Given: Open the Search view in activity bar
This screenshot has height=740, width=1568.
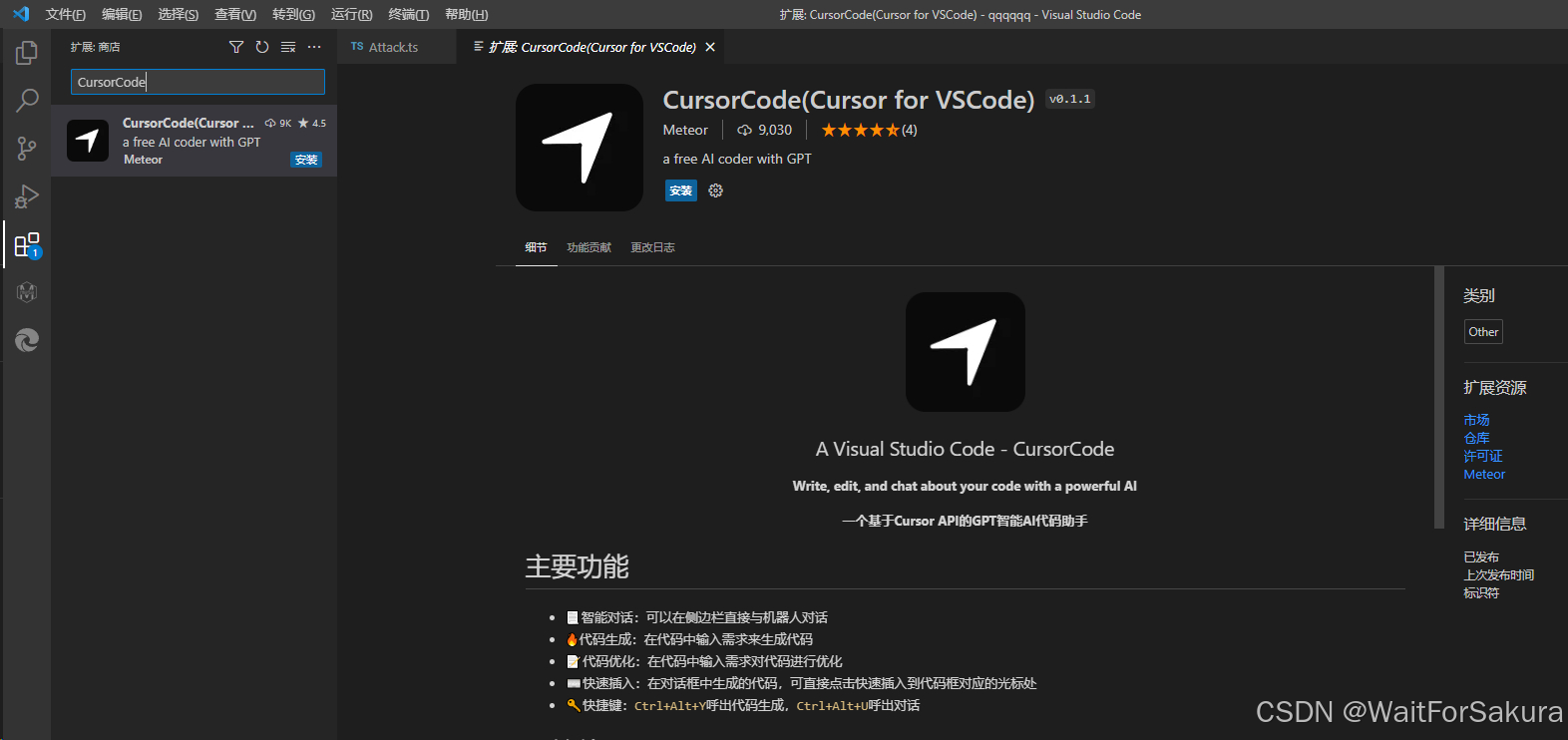Looking at the screenshot, I should [x=27, y=100].
